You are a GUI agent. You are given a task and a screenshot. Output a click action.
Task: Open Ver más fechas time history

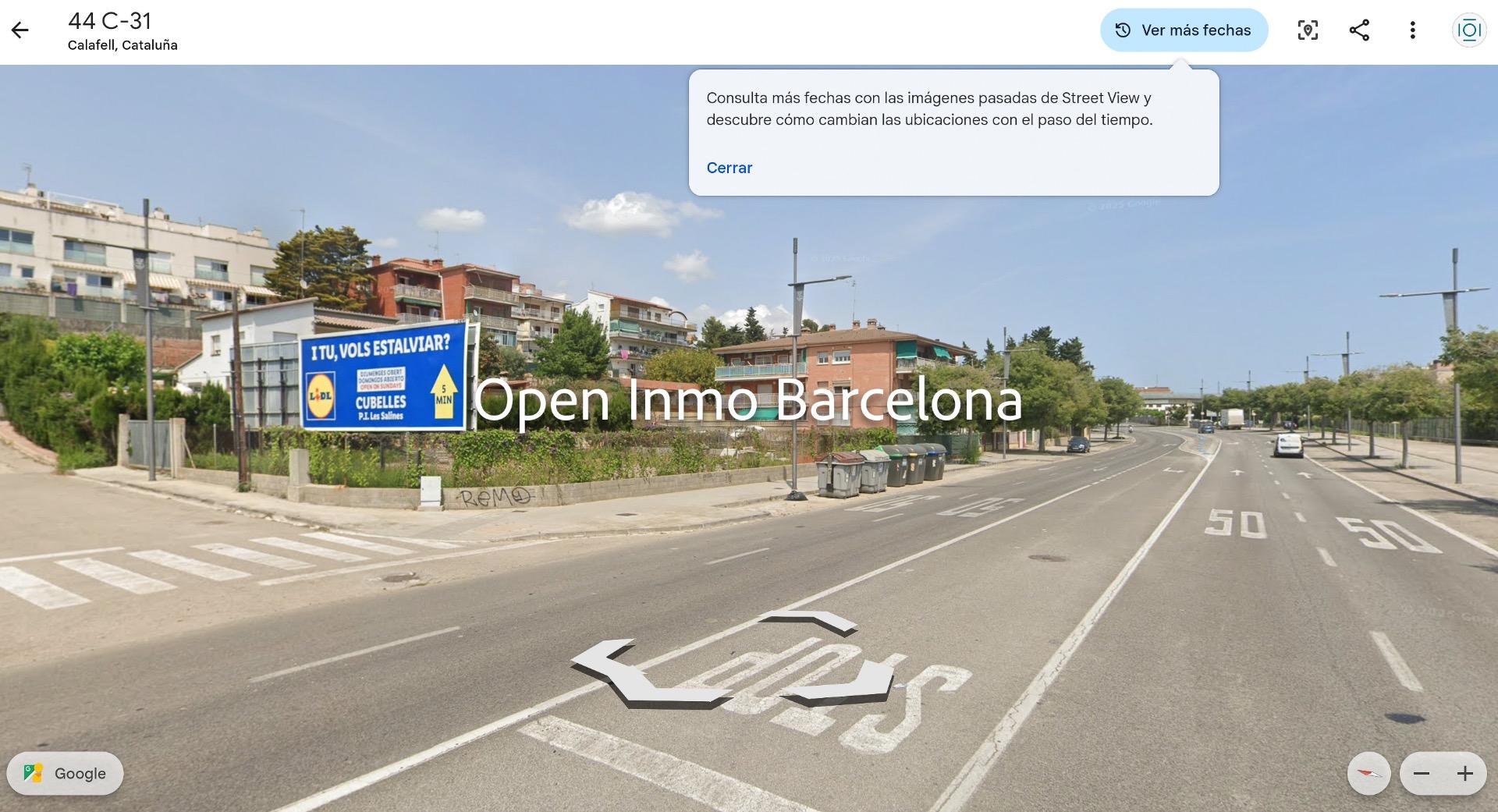(x=1184, y=30)
